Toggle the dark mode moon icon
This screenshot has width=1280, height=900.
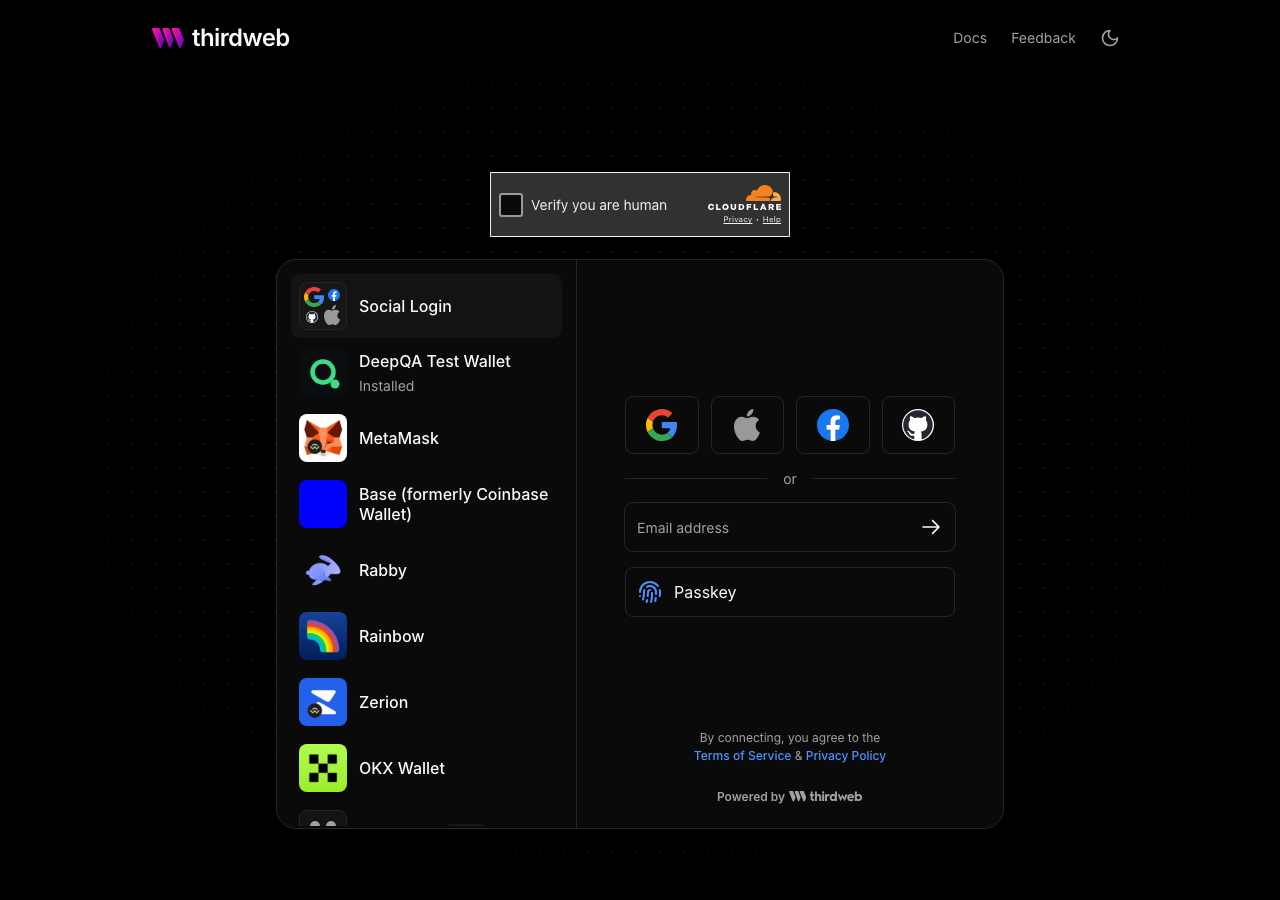(1110, 38)
